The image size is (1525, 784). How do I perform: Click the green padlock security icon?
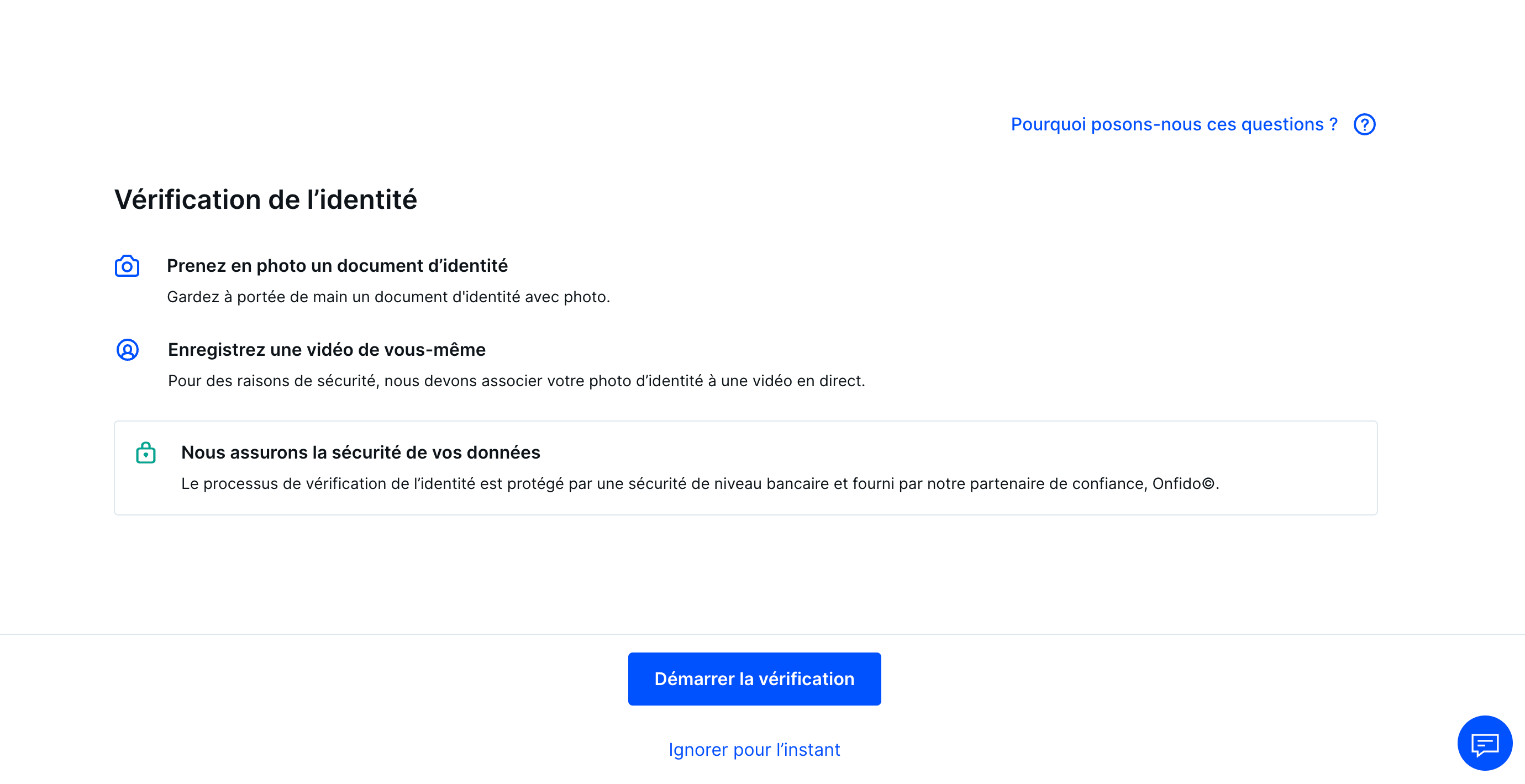pyautogui.click(x=146, y=453)
